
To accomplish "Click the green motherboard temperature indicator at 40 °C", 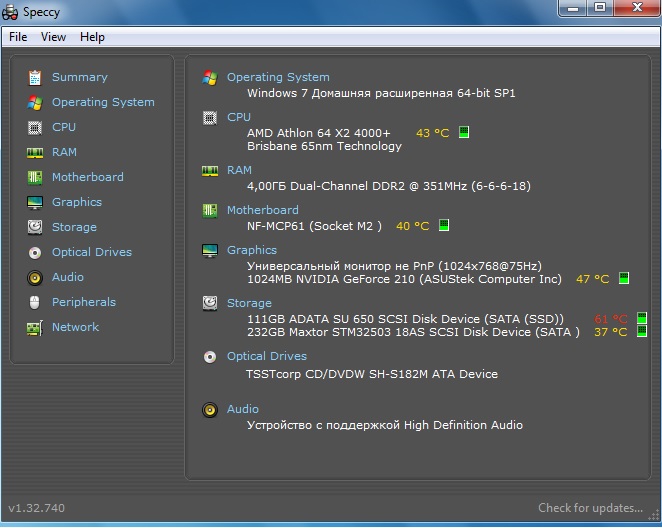I will [x=444, y=225].
